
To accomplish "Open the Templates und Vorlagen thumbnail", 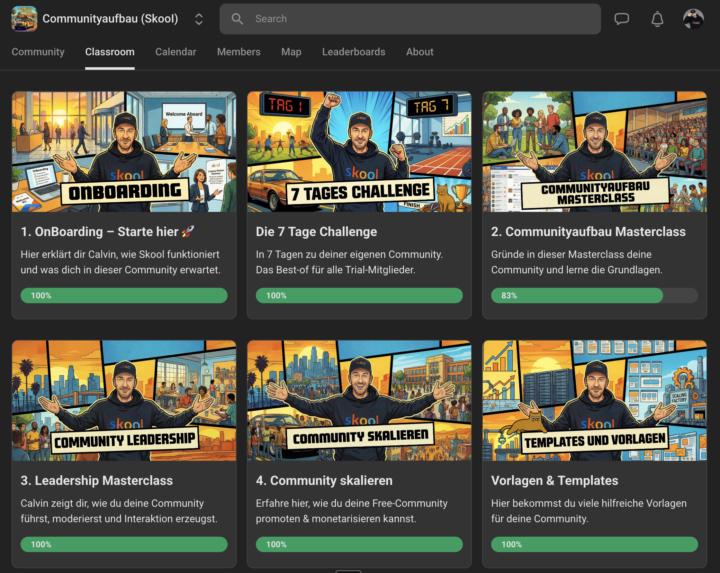I will (x=594, y=400).
